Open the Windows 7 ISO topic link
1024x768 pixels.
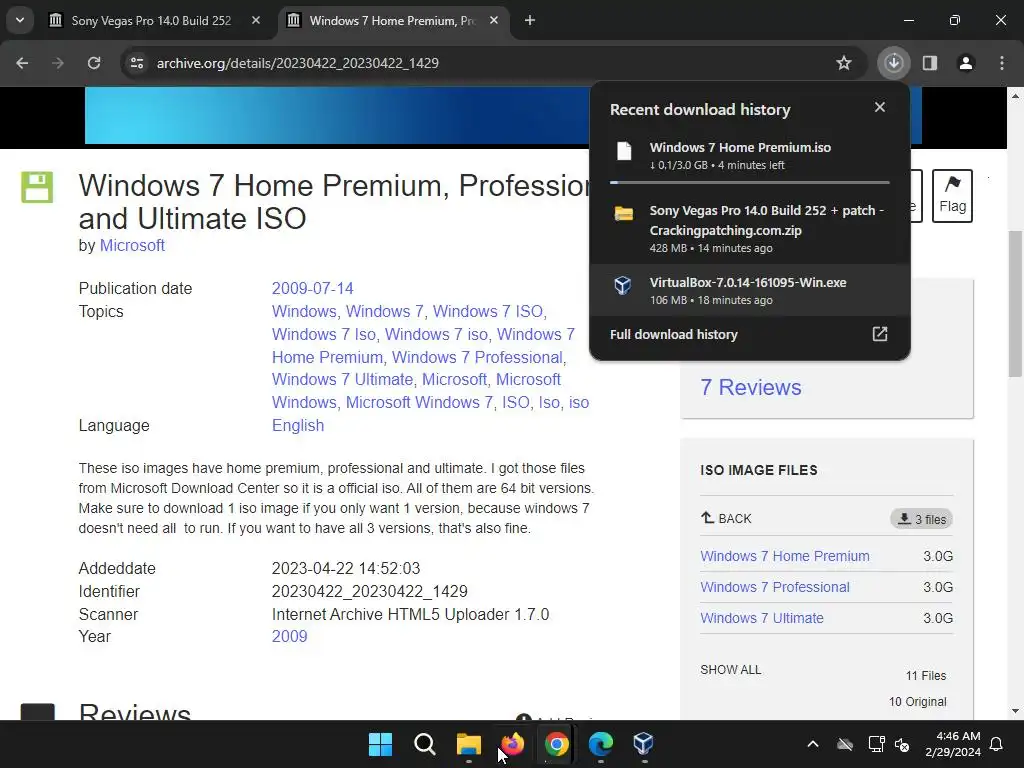pyautogui.click(x=488, y=312)
